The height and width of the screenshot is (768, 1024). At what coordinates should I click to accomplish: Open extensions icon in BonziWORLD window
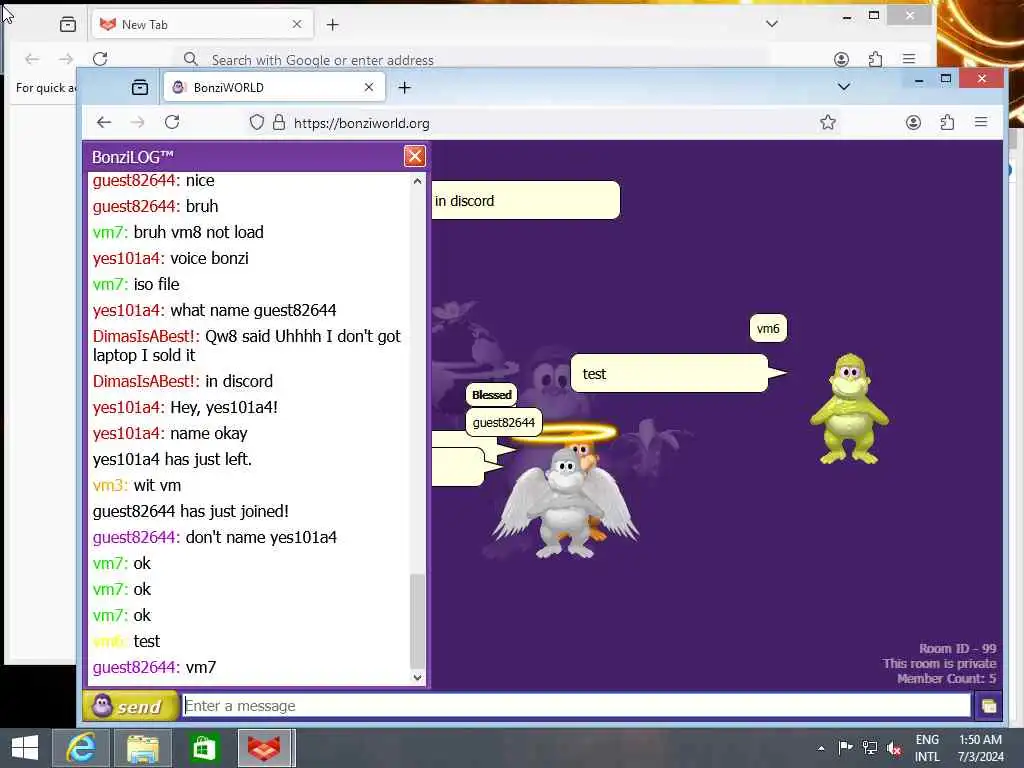pos(947,122)
